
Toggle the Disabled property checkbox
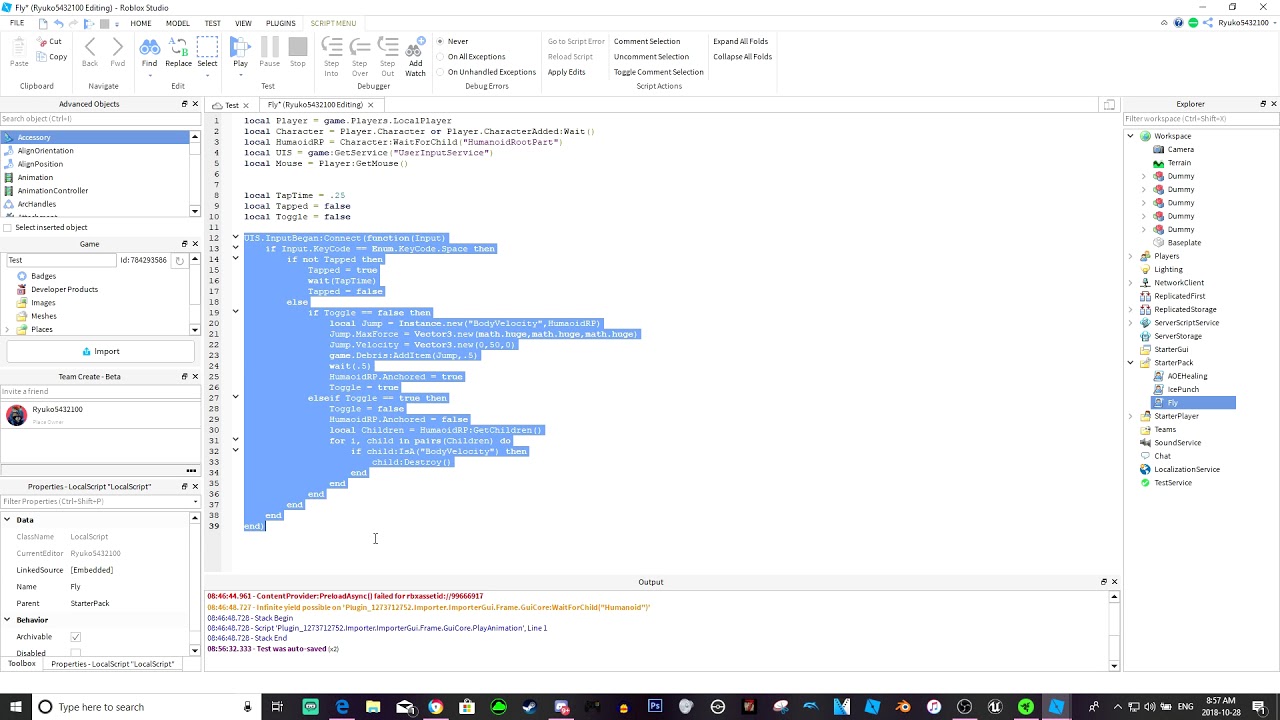coord(76,653)
